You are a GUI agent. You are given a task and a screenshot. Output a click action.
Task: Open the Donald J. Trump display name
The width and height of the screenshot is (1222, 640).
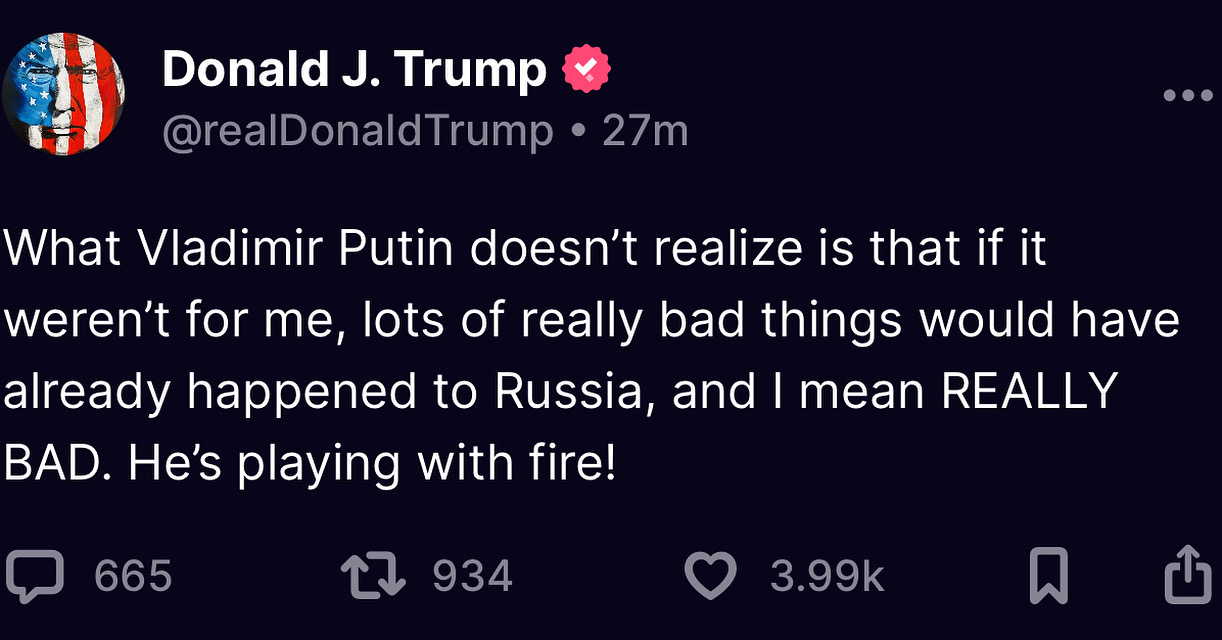point(354,70)
